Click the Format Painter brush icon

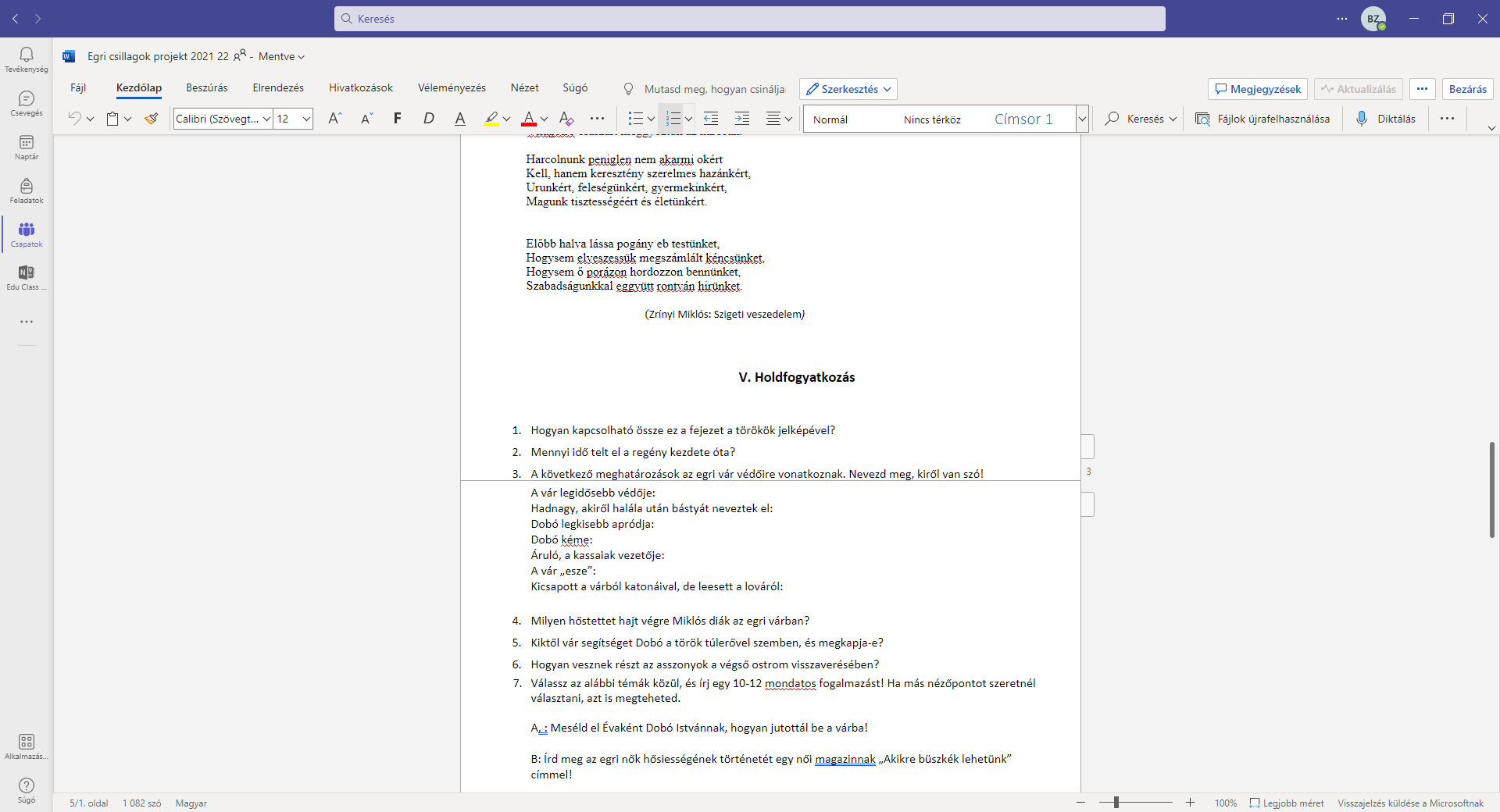point(152,119)
